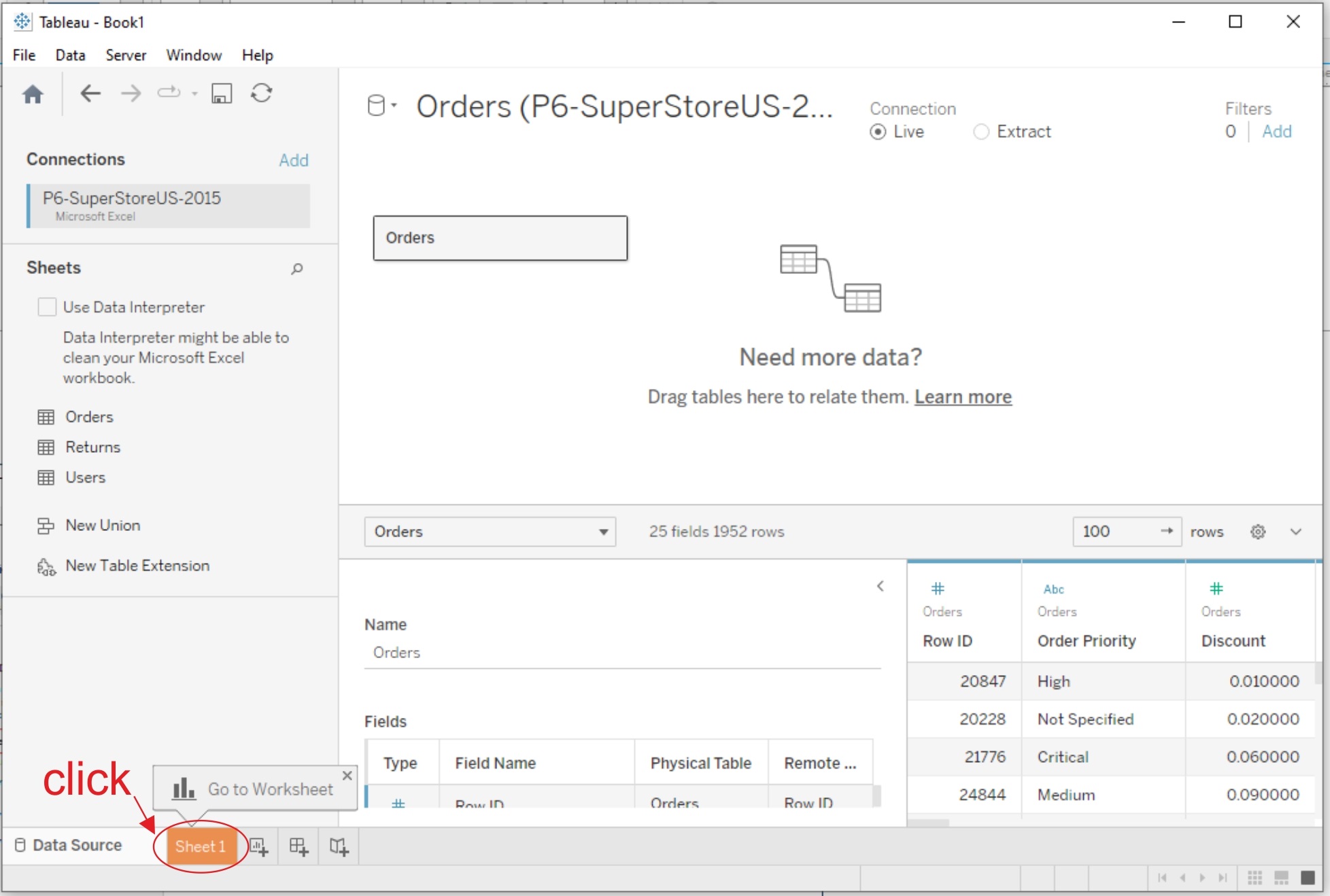
Task: Click the Row ID column header
Action: pyautogui.click(x=947, y=641)
